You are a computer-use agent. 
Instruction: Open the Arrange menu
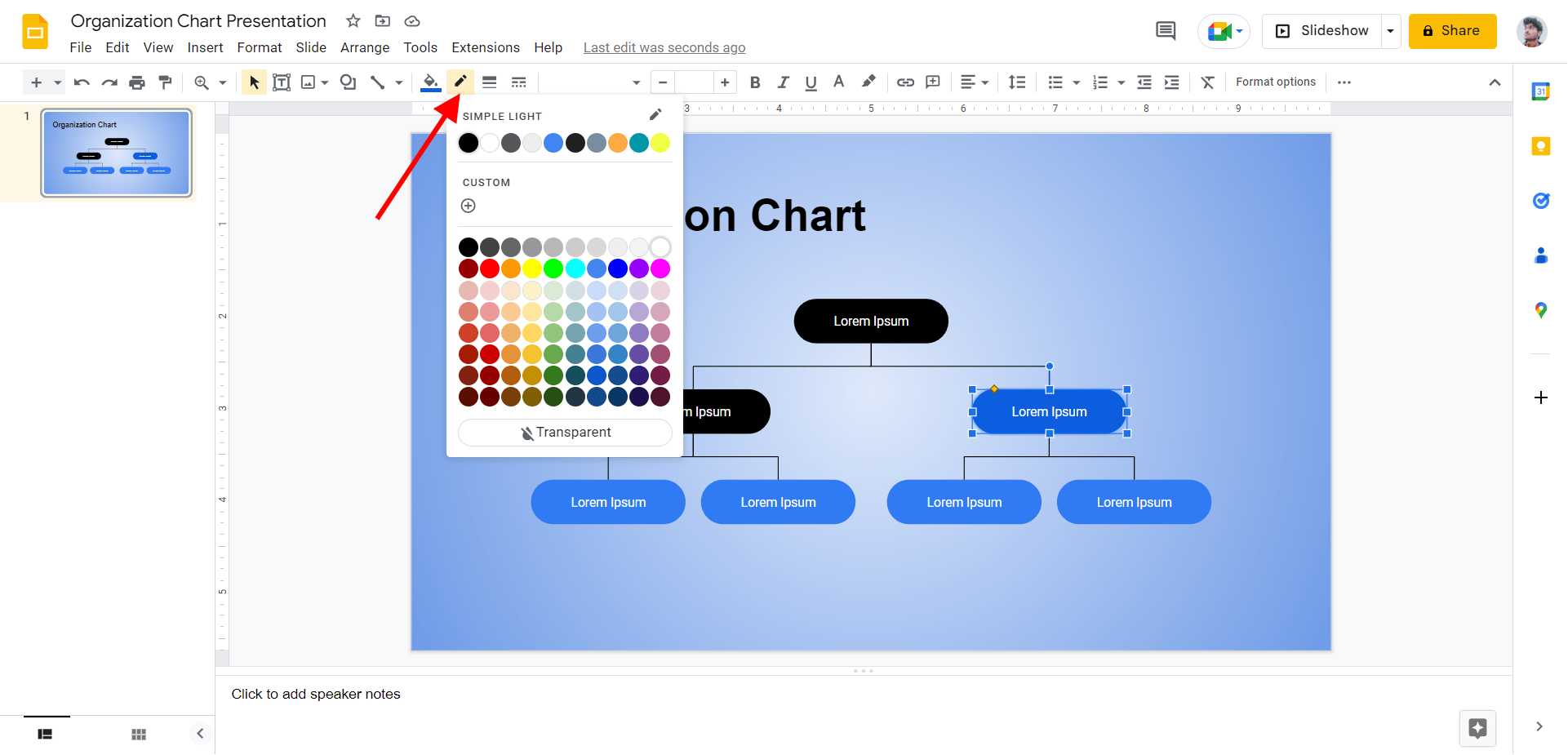364,47
